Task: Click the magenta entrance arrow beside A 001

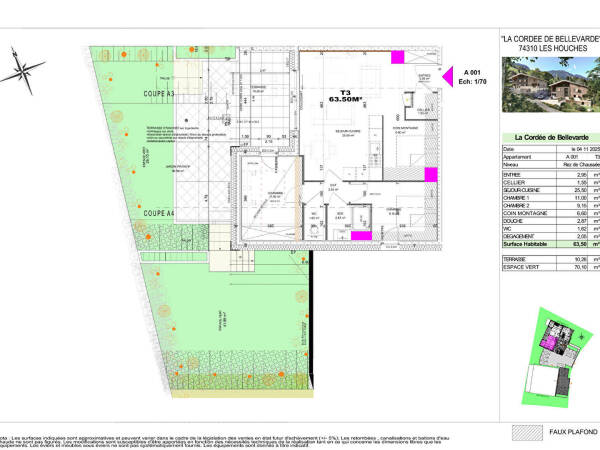Action: [448, 77]
